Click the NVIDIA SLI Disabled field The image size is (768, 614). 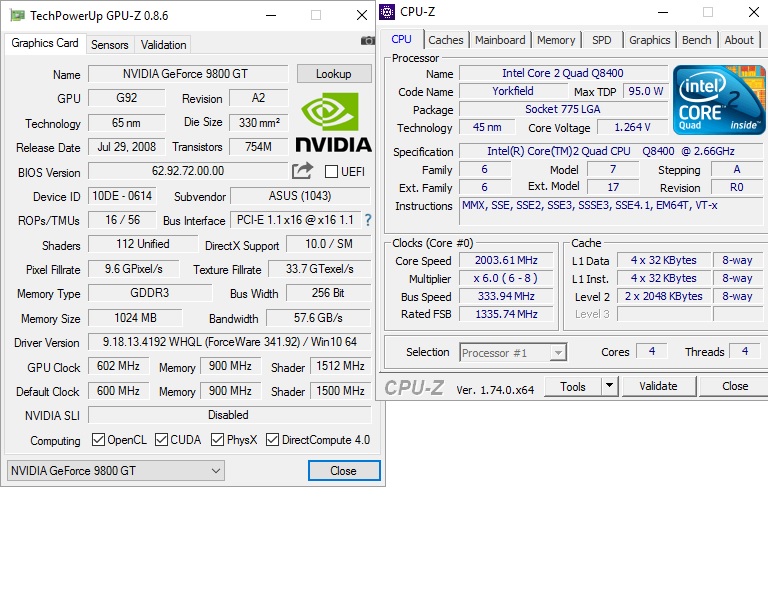[229, 415]
